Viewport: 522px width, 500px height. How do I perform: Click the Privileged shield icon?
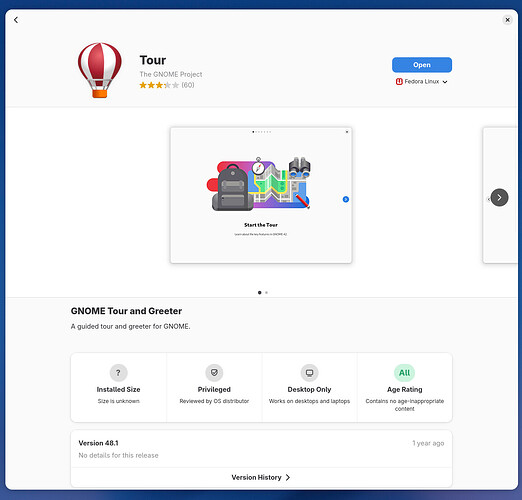click(x=214, y=373)
